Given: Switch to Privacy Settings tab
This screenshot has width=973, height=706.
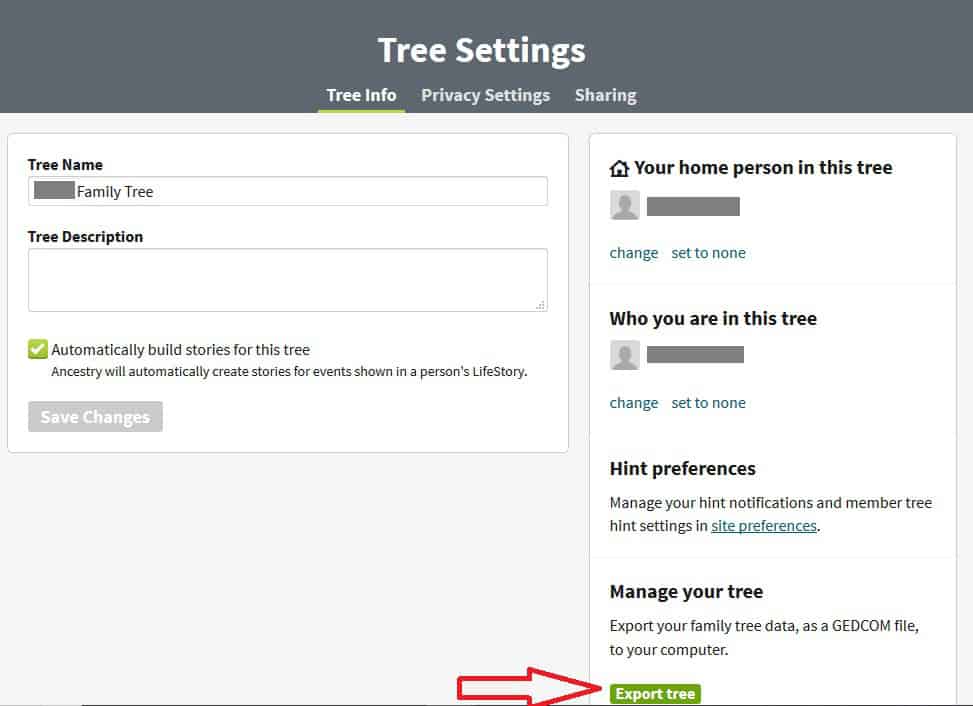Looking at the screenshot, I should tap(485, 96).
